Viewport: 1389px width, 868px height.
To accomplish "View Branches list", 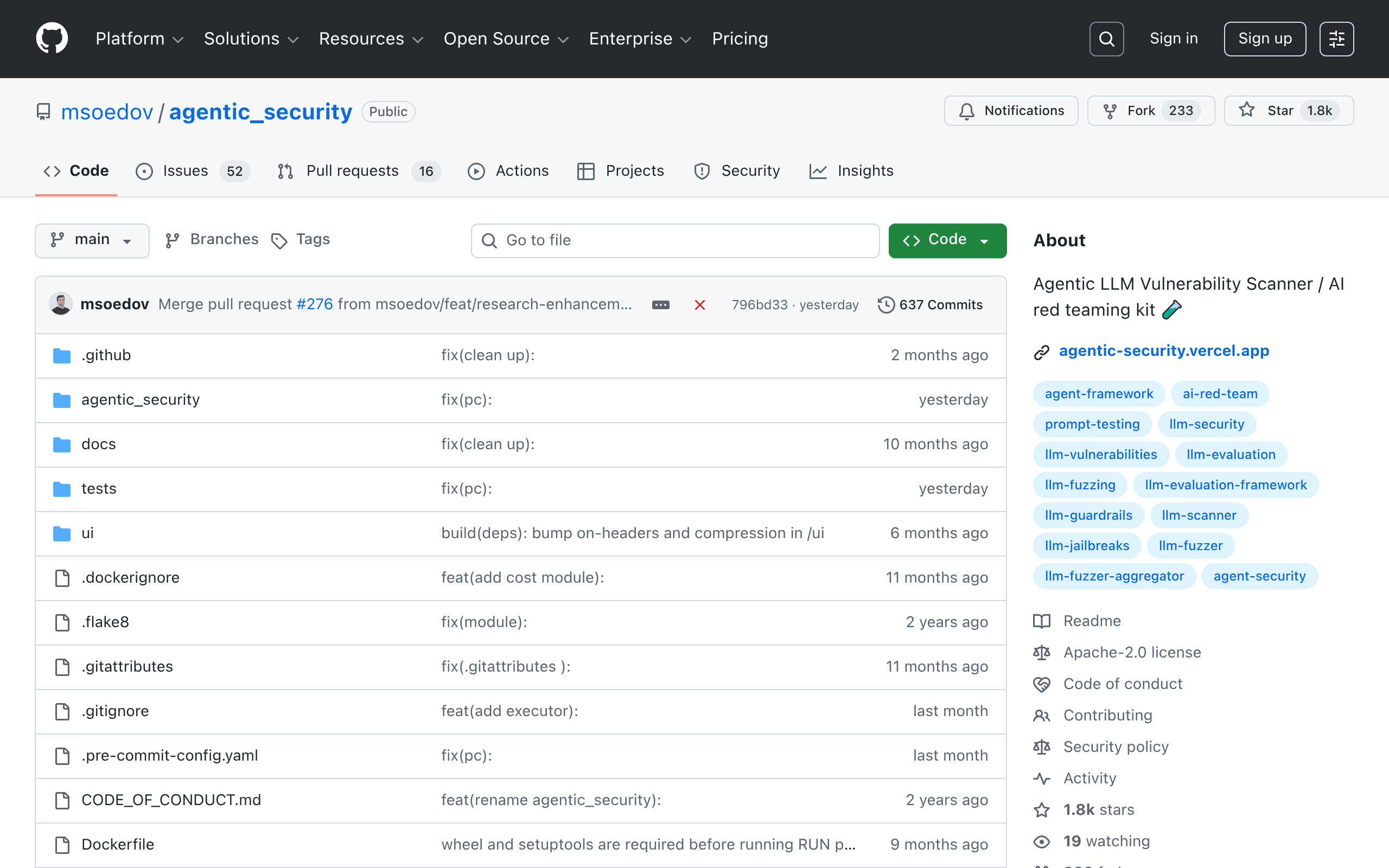I will pos(212,240).
